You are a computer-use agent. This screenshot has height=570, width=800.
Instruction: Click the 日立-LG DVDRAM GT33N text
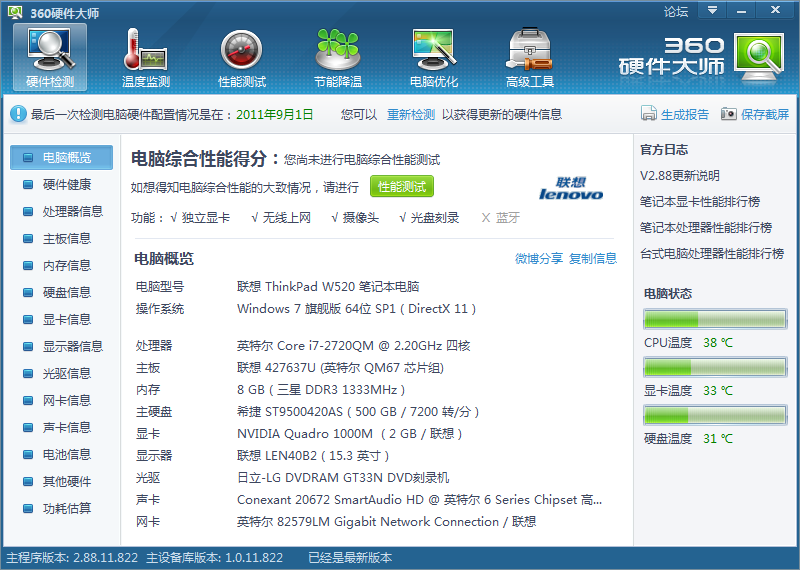(343, 478)
